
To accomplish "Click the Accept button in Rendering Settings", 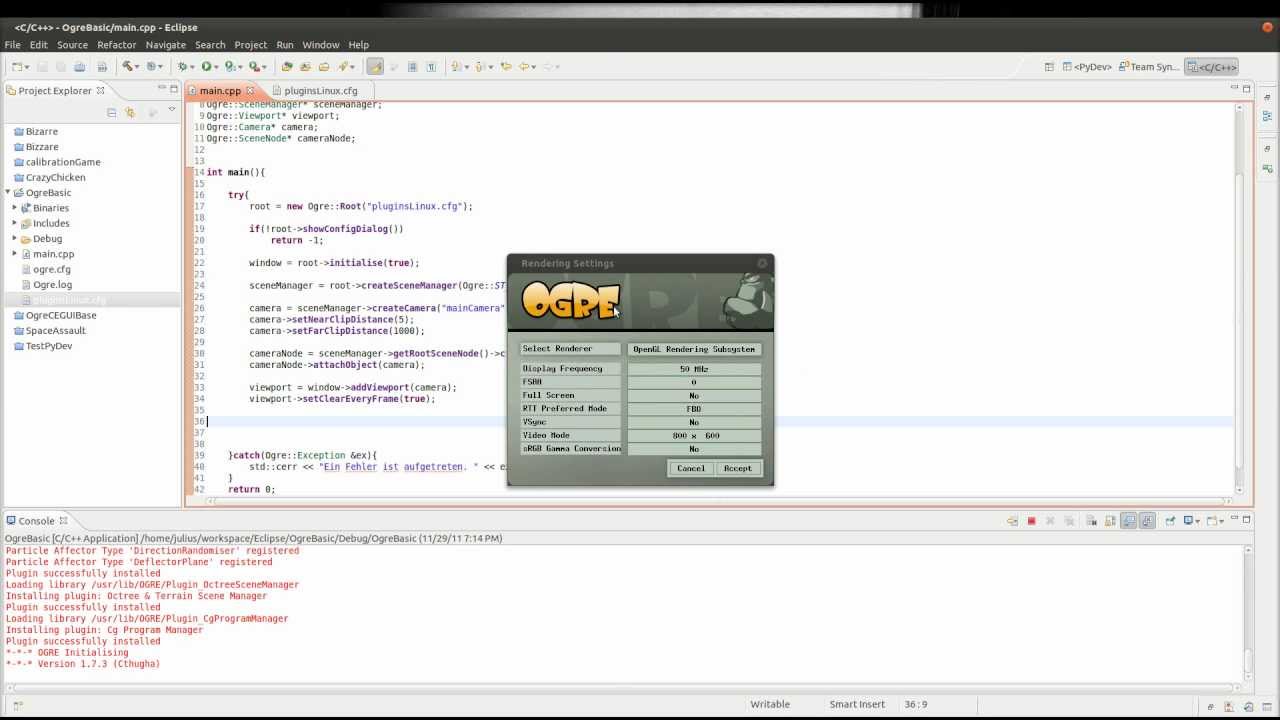I will 737,468.
